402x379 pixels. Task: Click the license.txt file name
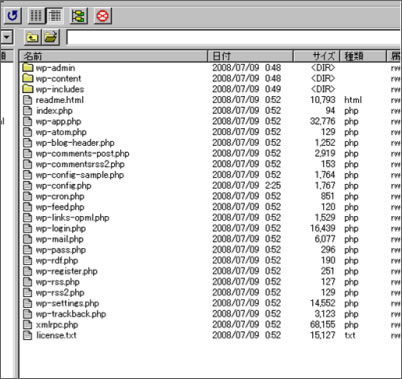56,335
